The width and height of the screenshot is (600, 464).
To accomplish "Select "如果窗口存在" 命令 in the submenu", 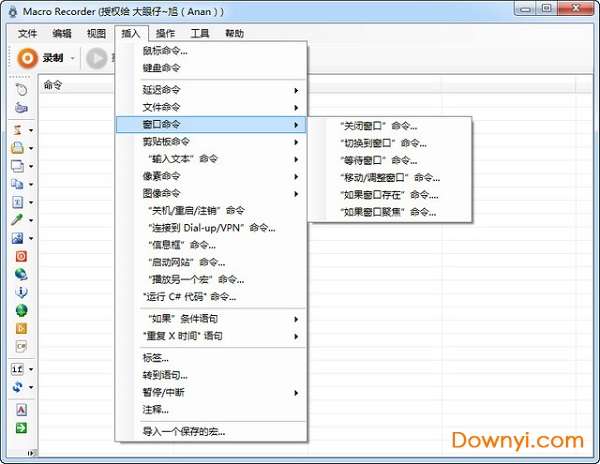I will [390, 195].
